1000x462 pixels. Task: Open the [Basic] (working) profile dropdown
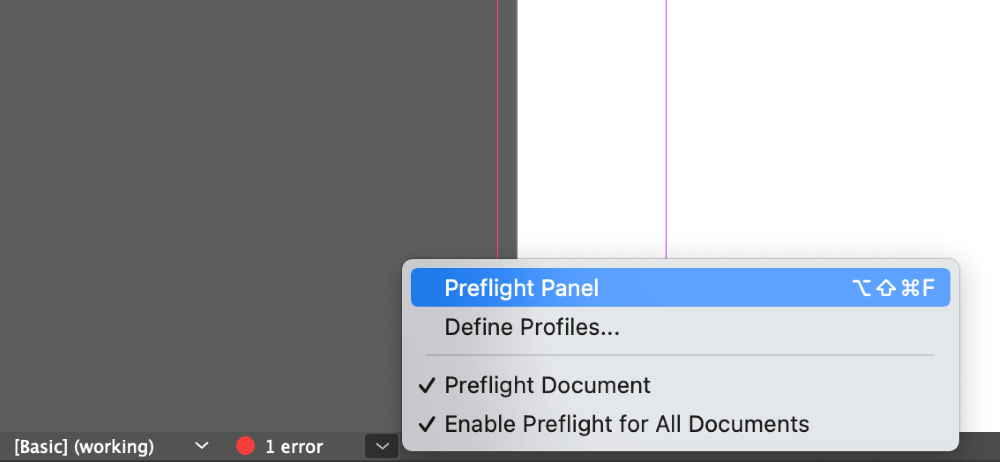point(112,447)
